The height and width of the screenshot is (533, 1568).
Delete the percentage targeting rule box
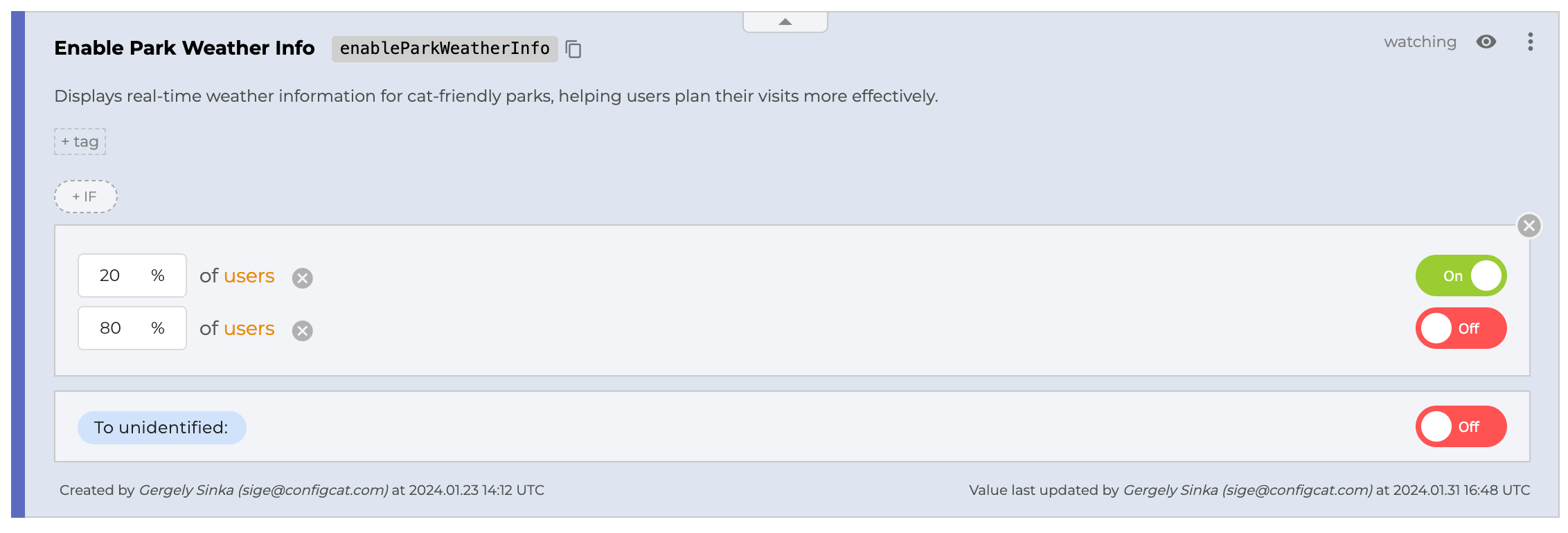pos(1529,226)
